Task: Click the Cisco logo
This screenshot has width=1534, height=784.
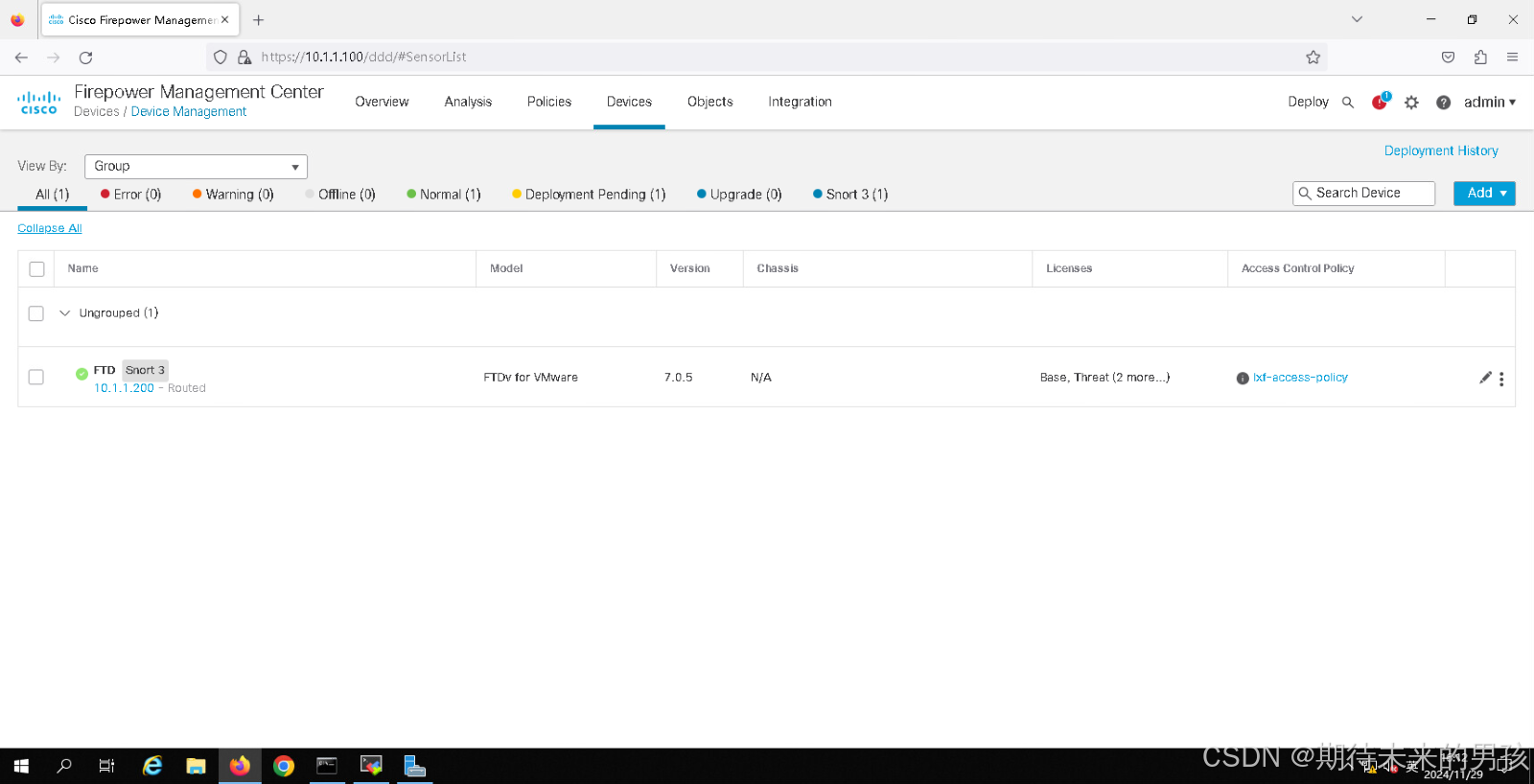Action: (38, 103)
